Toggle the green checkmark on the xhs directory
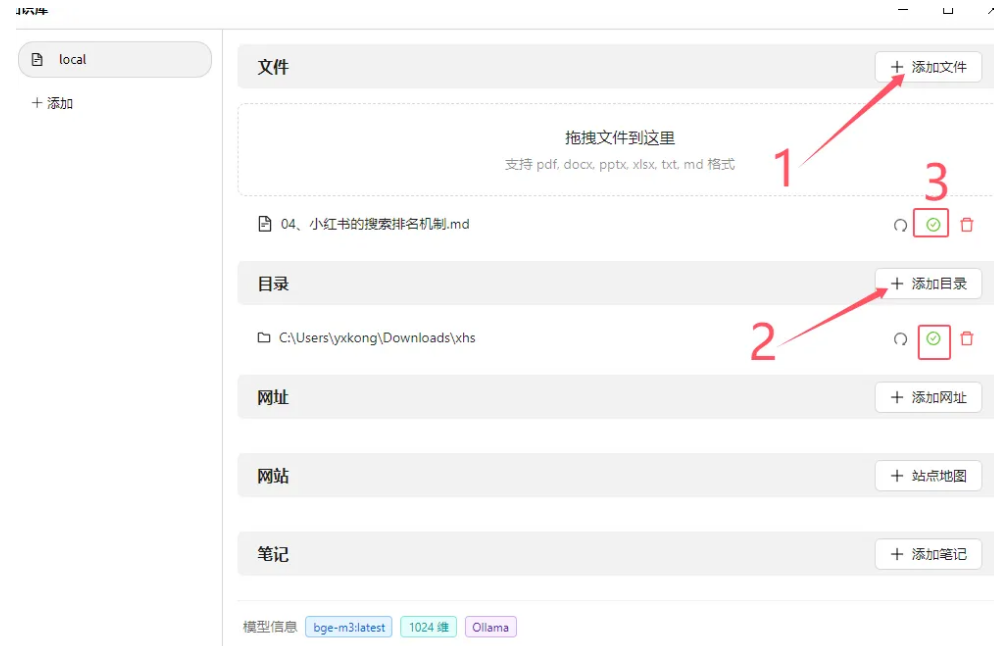This screenshot has width=994, height=646. [931, 340]
